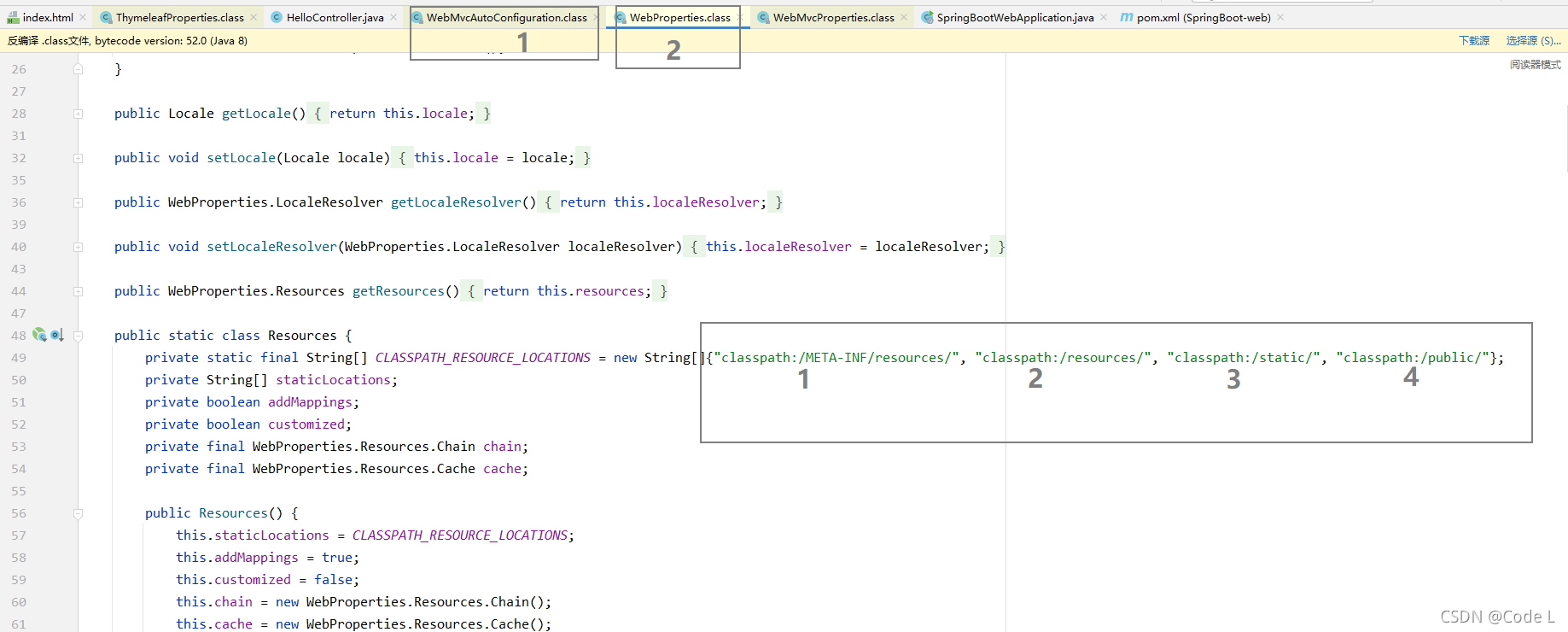Close the WebMvcProperties.class tab
The image size is (1568, 632).
point(904,17)
